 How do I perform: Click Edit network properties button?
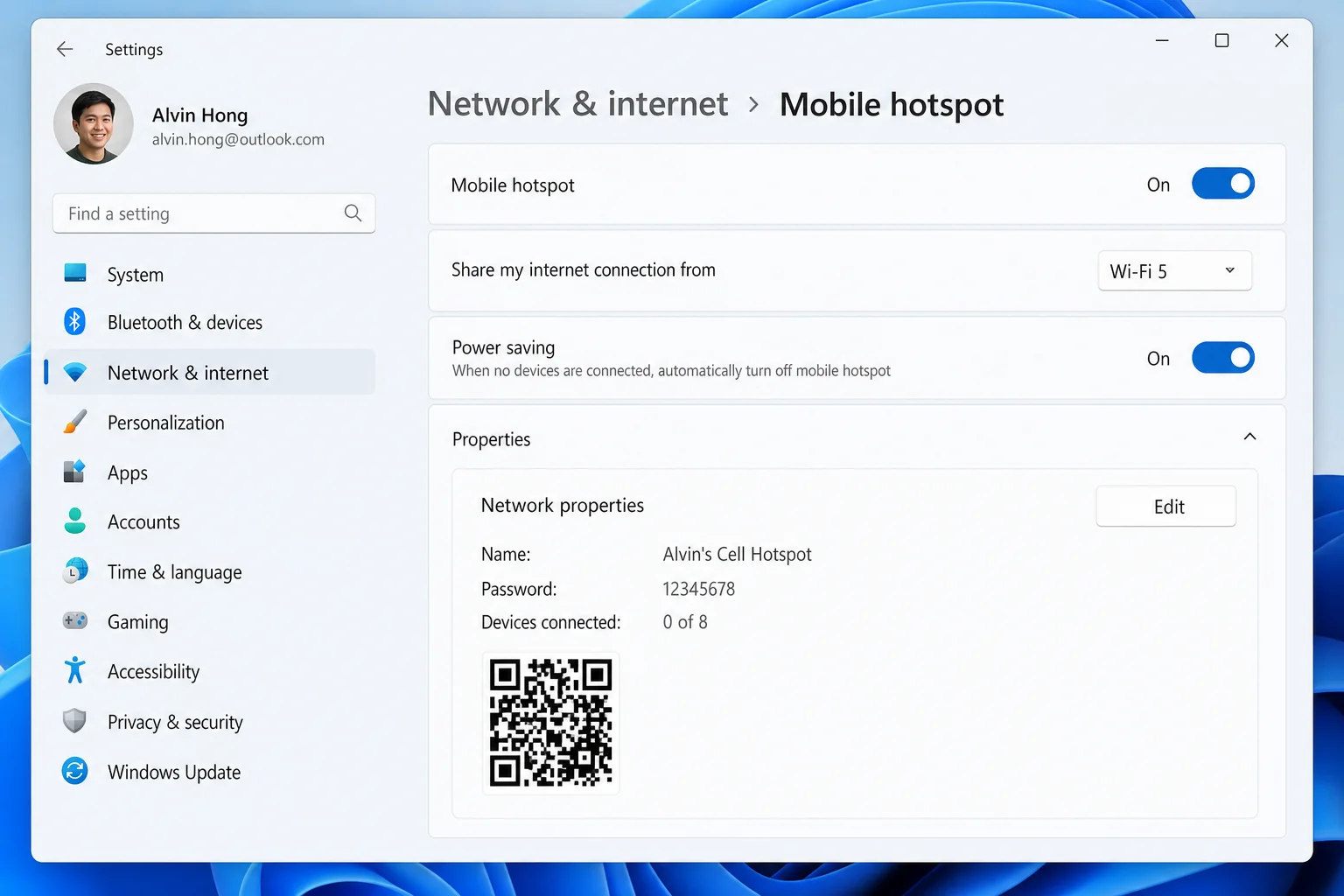pos(1165,506)
